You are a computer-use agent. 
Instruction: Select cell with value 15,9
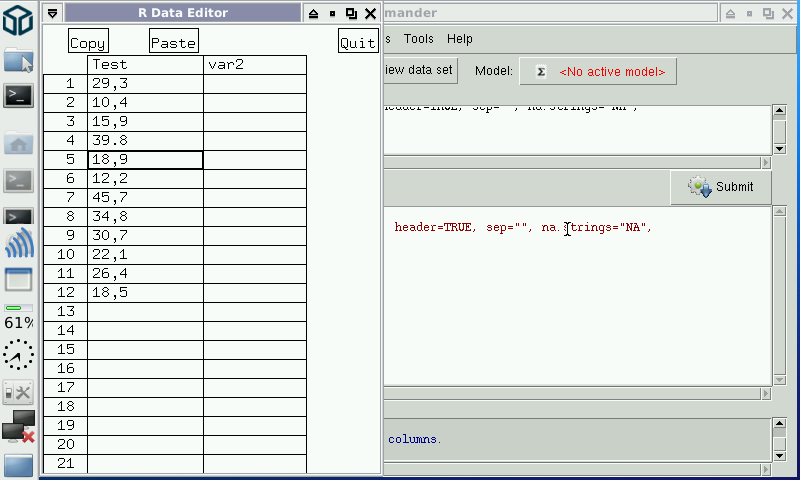145,121
